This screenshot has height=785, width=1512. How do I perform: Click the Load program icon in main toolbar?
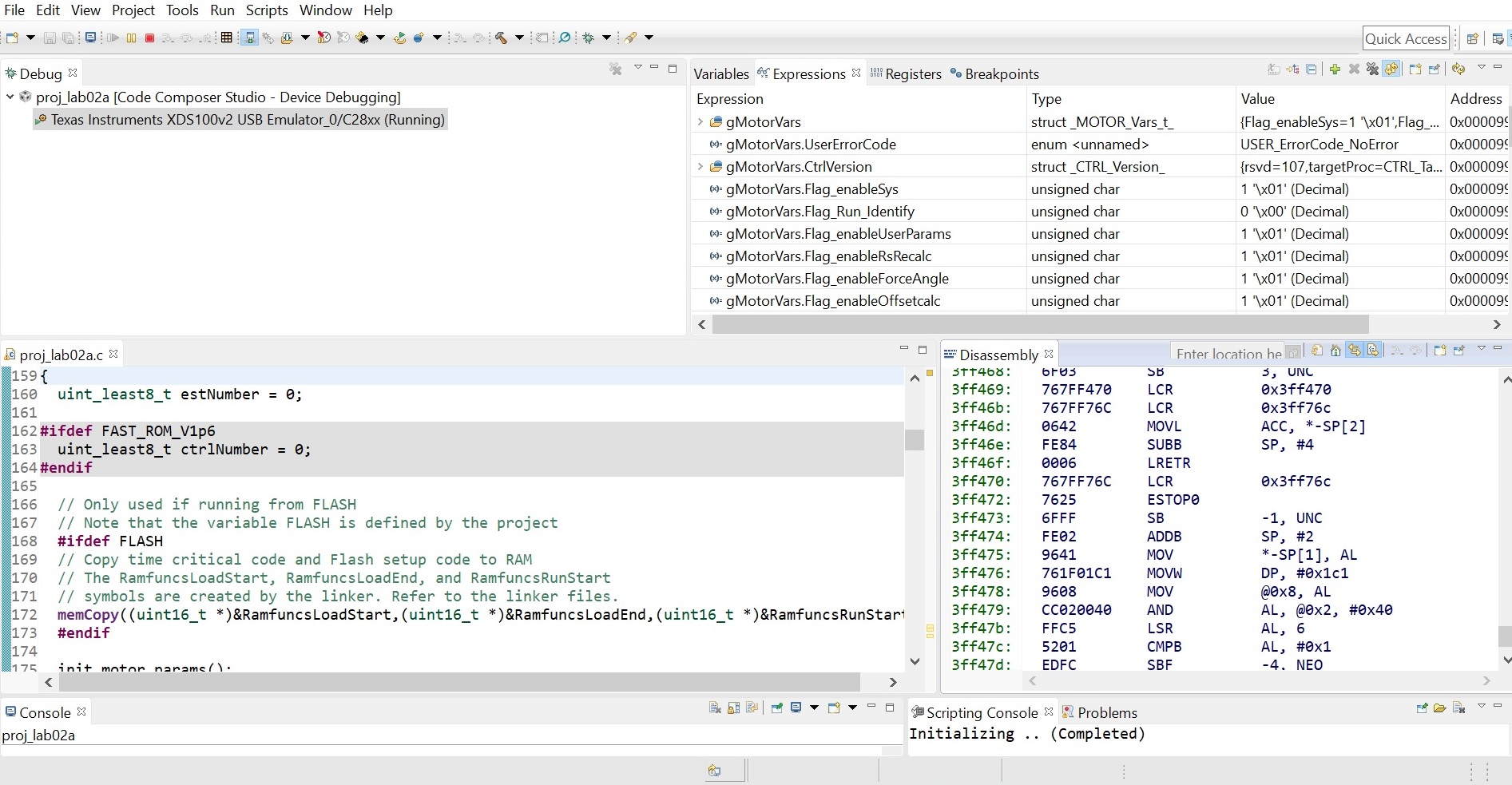(x=287, y=38)
